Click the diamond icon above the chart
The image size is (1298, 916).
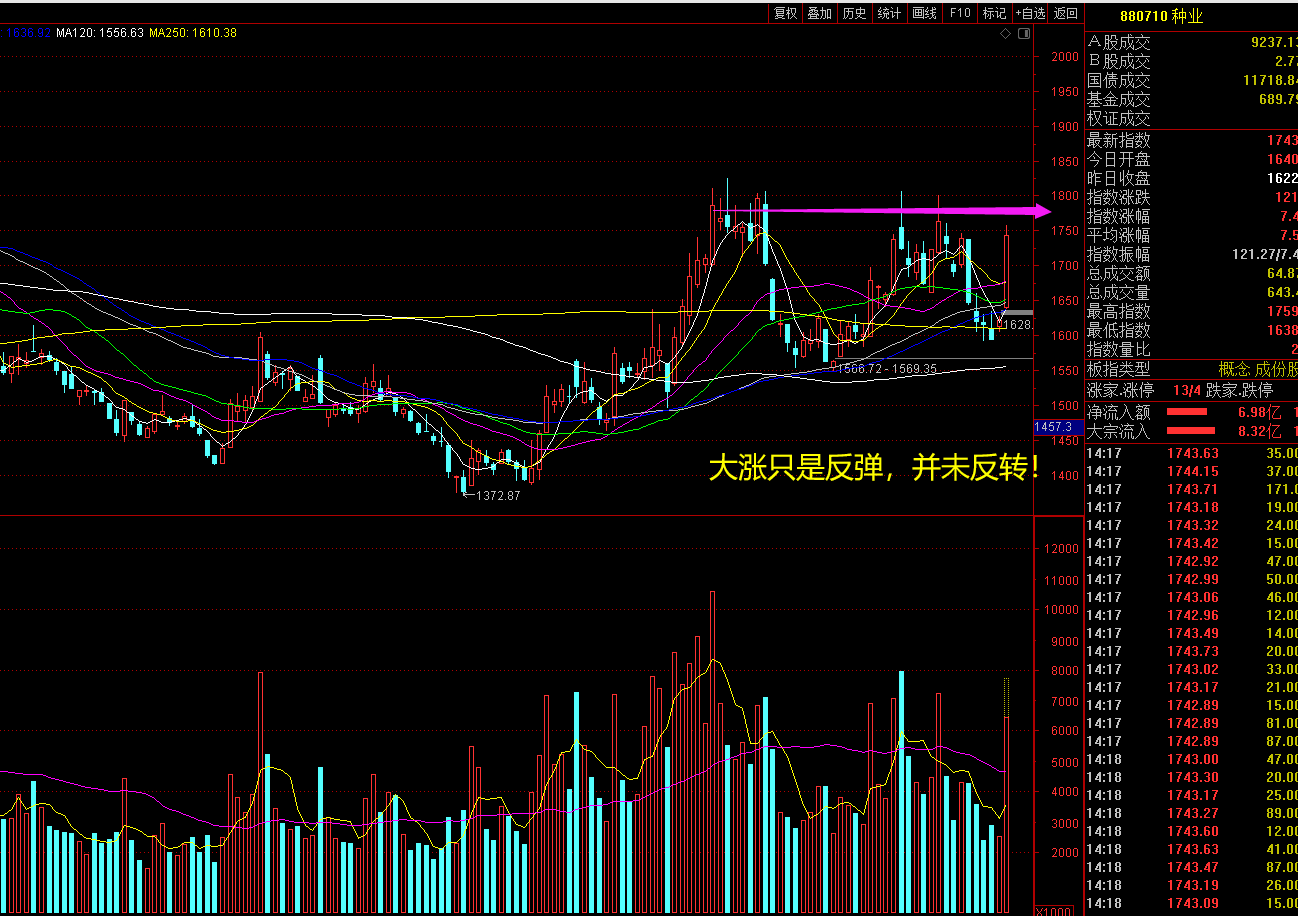point(1005,34)
